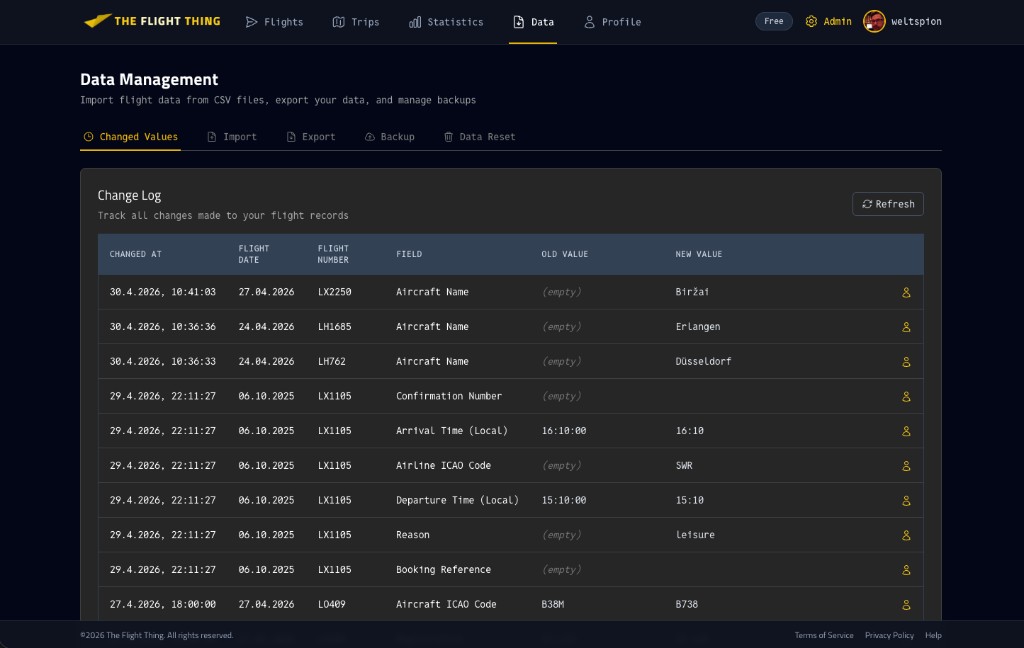Screen dimensions: 1024x648
Task: Open the Flights navigation tab
Action: pyautogui.click(x=274, y=22)
